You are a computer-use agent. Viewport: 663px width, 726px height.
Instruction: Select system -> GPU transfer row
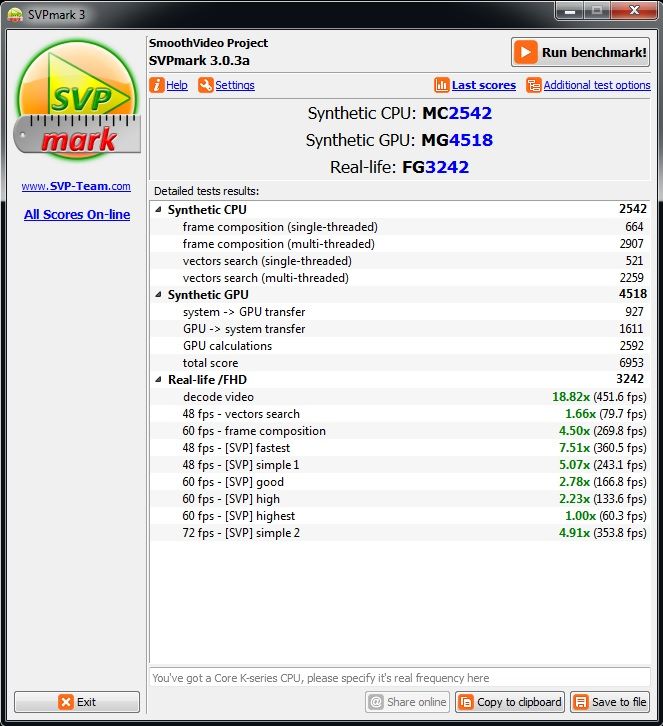[400, 312]
